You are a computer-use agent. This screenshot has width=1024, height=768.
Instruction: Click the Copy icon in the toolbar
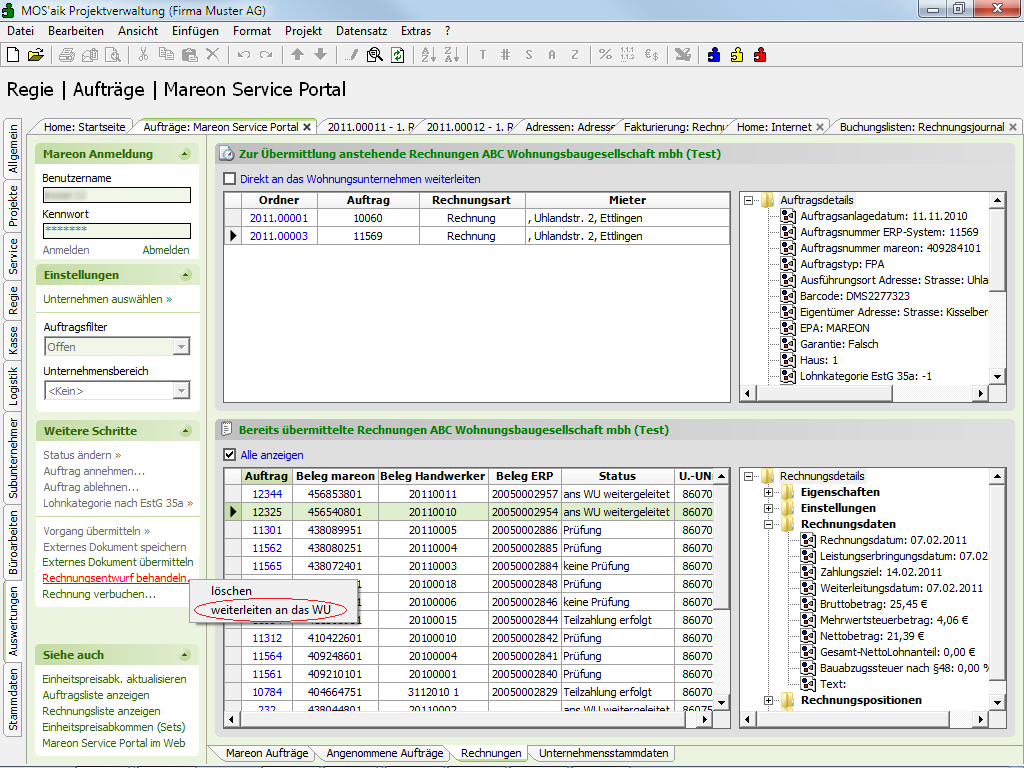pos(167,56)
